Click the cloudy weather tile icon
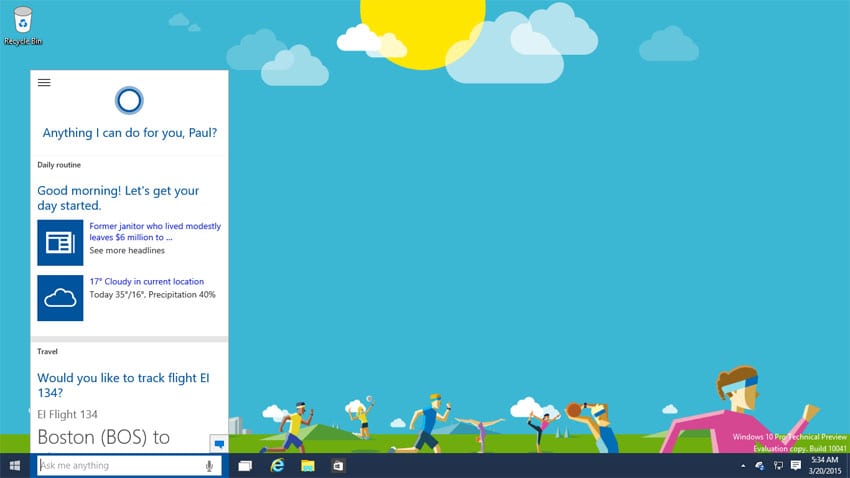Image resolution: width=850 pixels, height=478 pixels. (x=60, y=297)
